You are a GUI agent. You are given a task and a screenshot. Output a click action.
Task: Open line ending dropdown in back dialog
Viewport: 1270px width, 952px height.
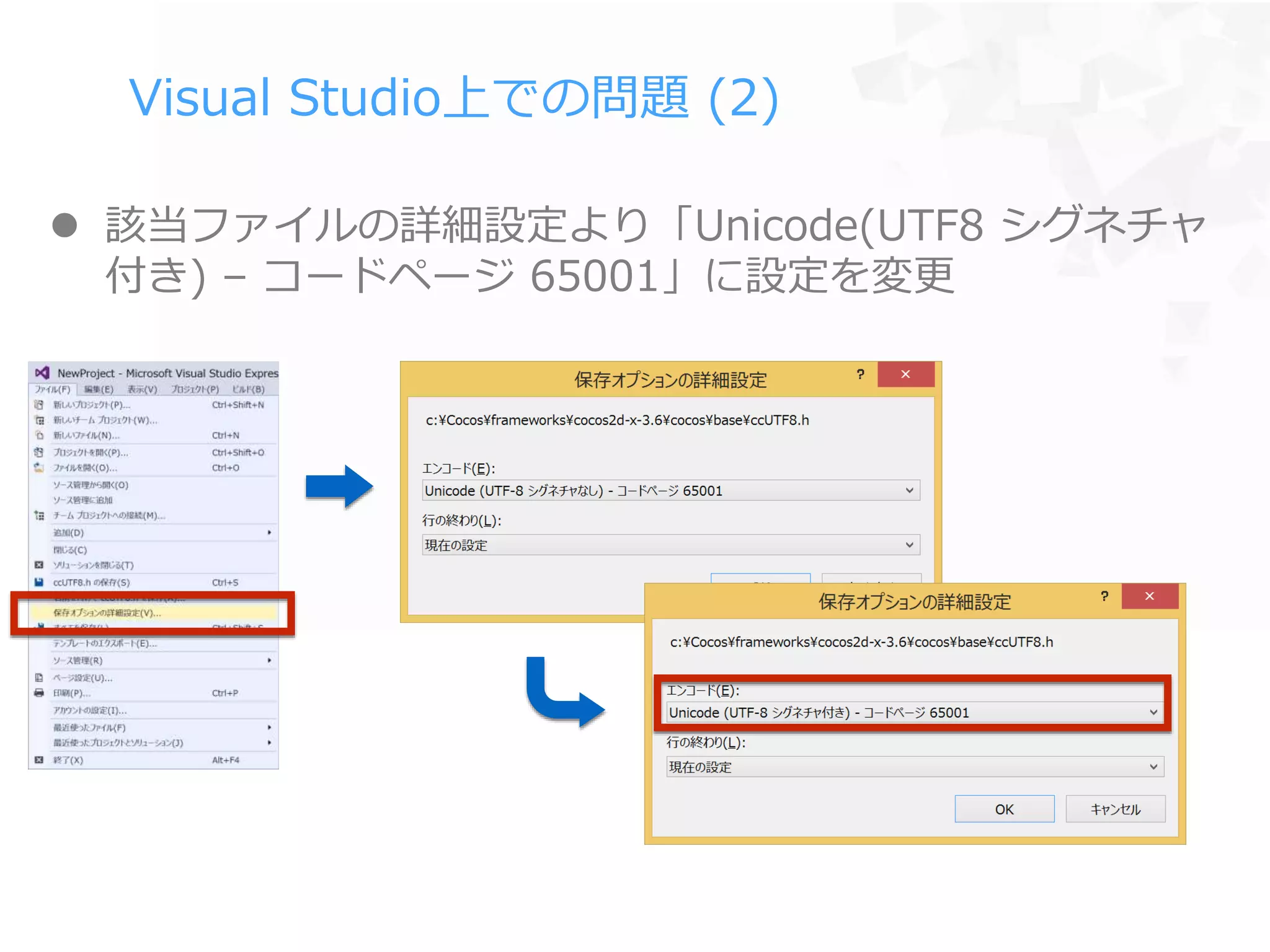[x=671, y=545]
